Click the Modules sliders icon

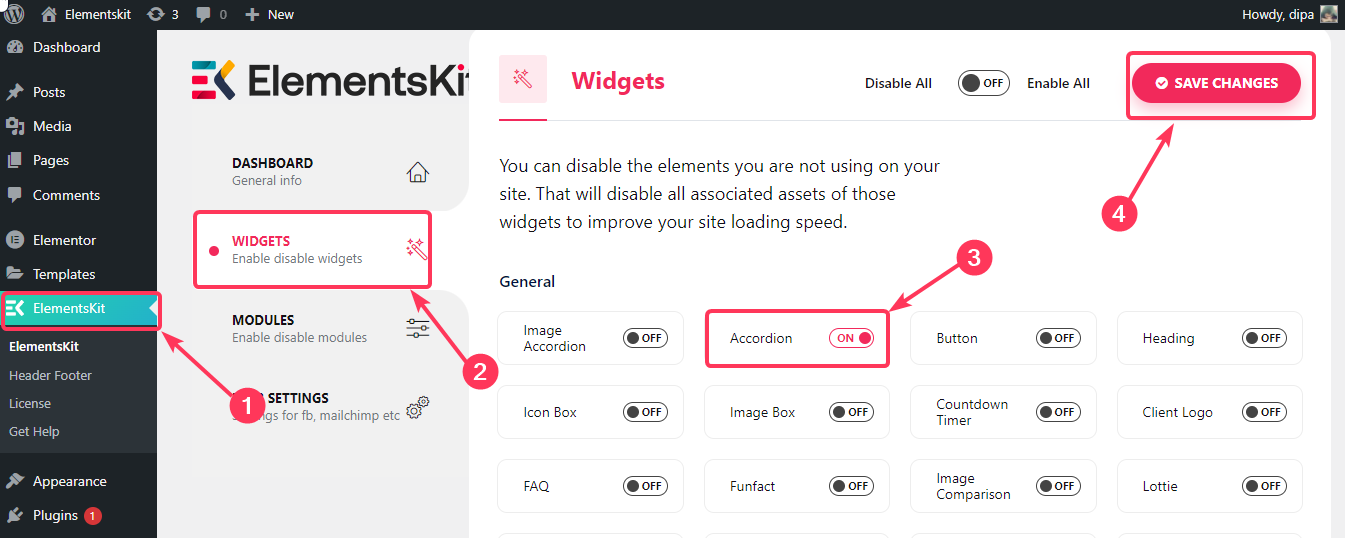[x=417, y=329]
